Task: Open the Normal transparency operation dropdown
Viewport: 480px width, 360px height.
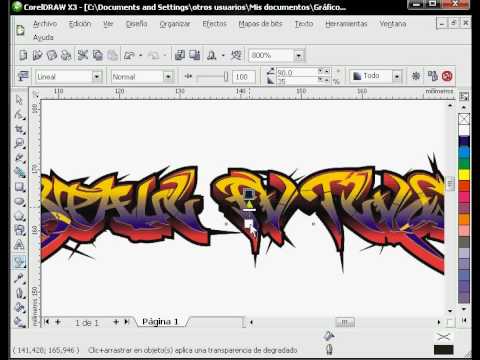Action: [x=168, y=77]
